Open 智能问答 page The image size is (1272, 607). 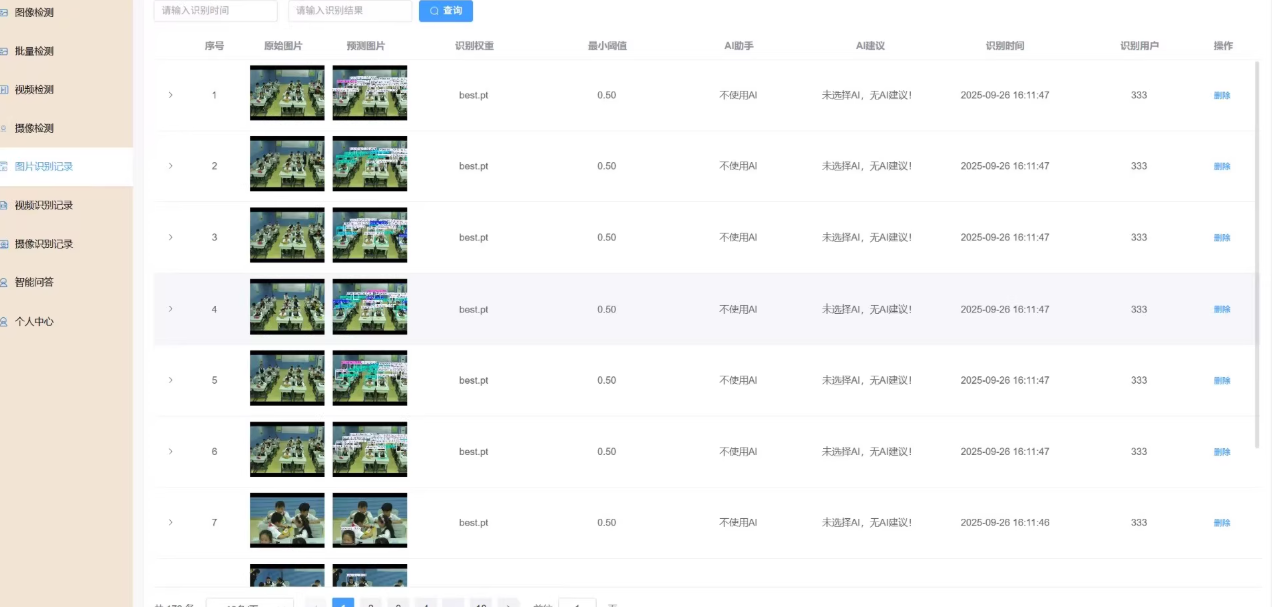coord(34,282)
